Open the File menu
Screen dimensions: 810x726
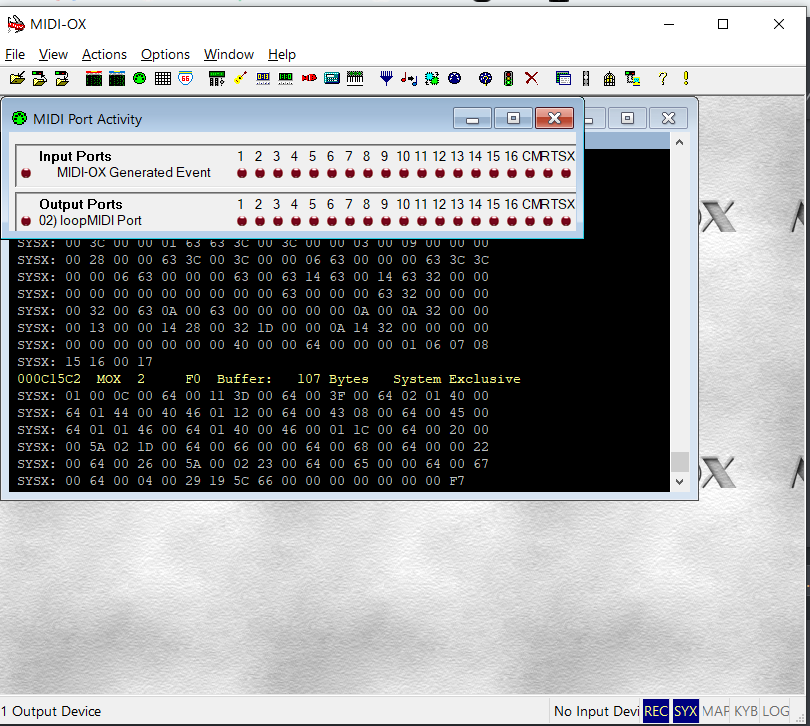(x=15, y=54)
